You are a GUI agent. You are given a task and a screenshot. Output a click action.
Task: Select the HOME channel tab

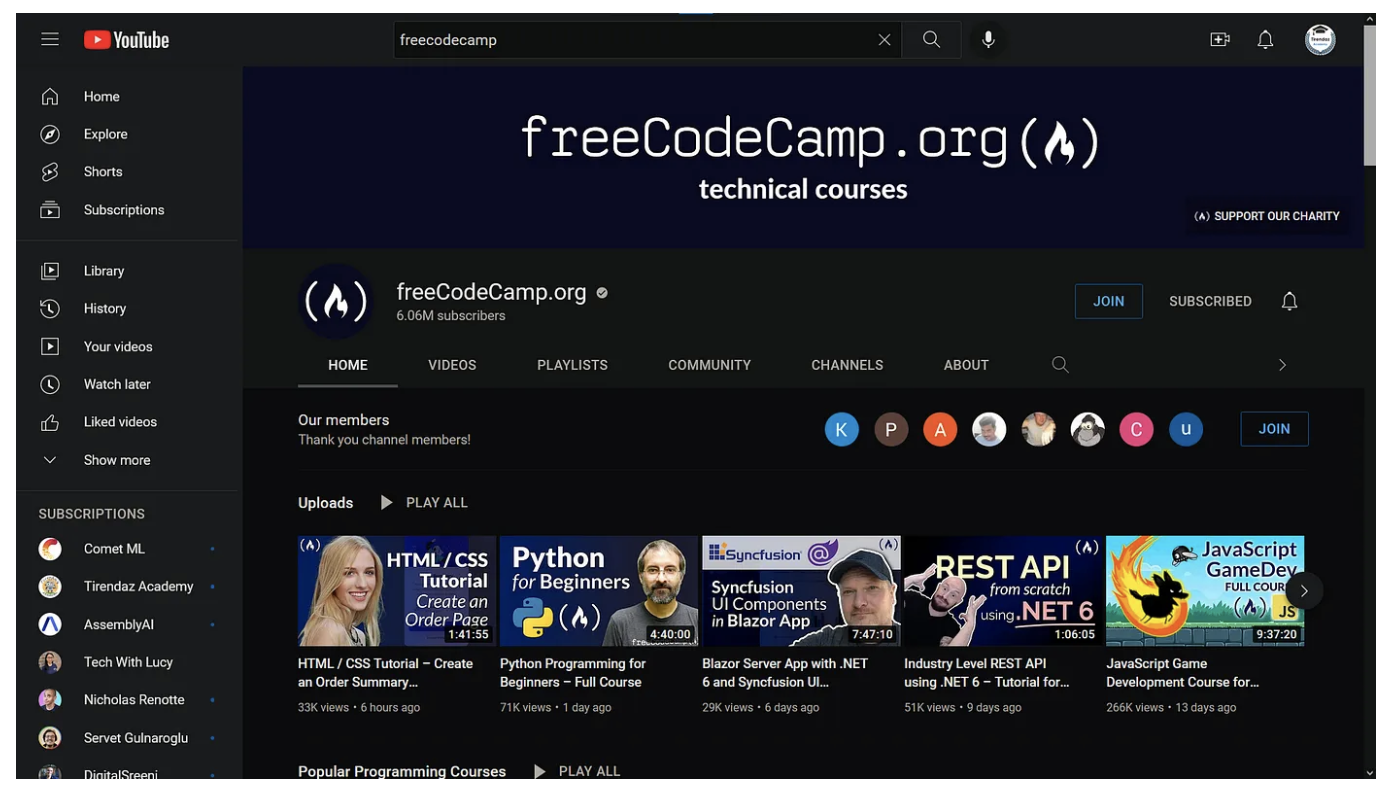pos(348,365)
